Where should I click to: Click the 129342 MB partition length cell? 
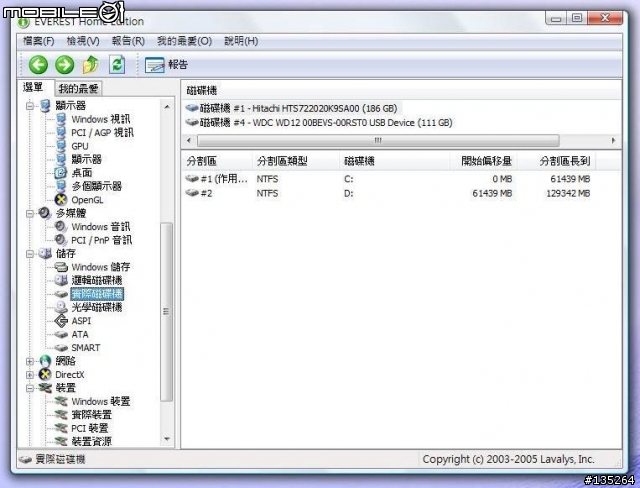[568, 193]
